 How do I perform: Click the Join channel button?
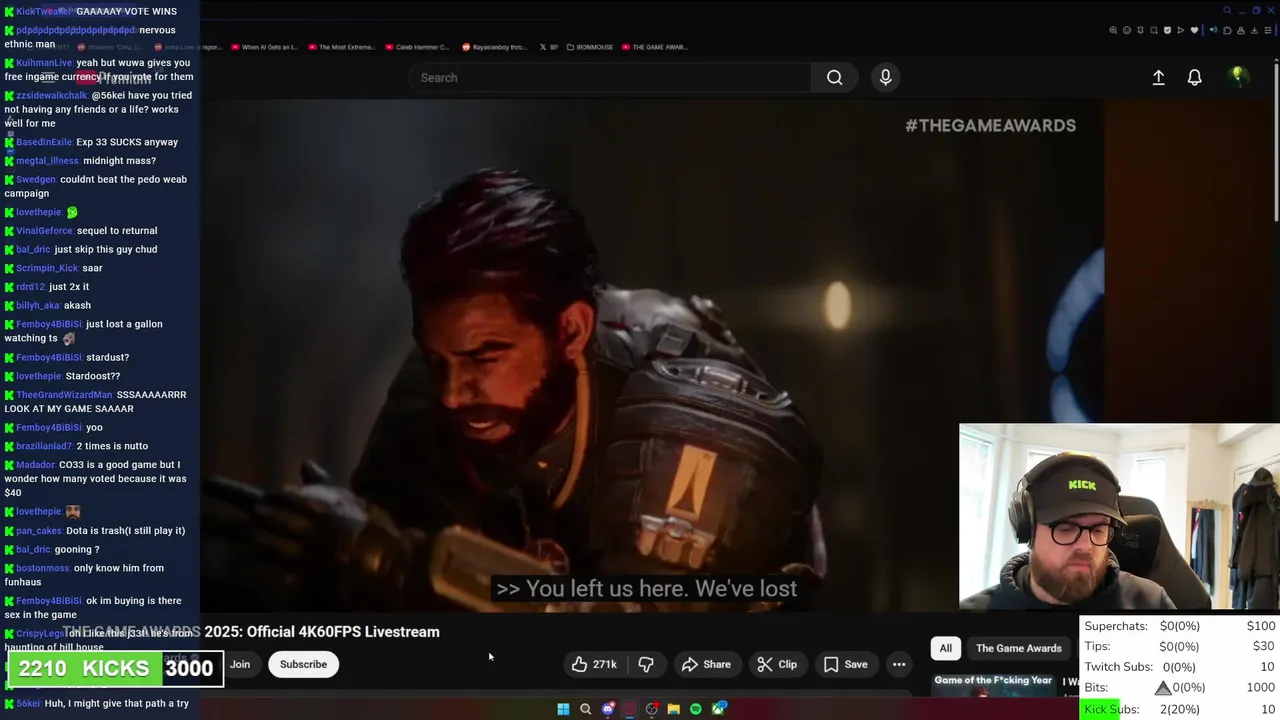coord(240,664)
